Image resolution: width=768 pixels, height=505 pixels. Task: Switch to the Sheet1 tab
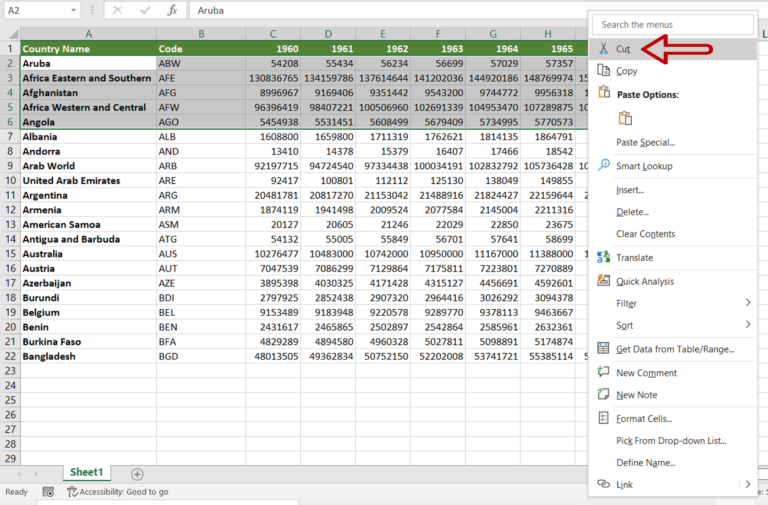pos(87,472)
